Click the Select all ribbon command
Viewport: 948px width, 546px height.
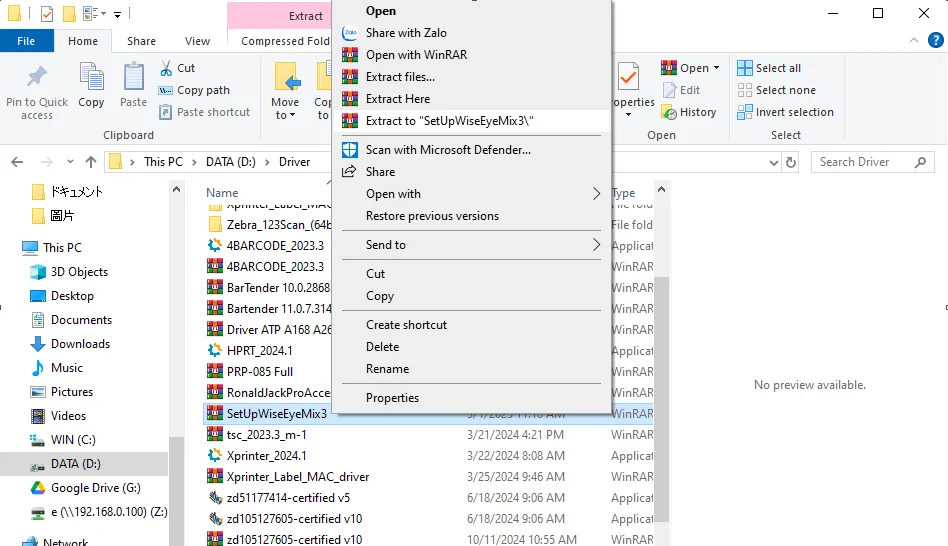(x=777, y=68)
